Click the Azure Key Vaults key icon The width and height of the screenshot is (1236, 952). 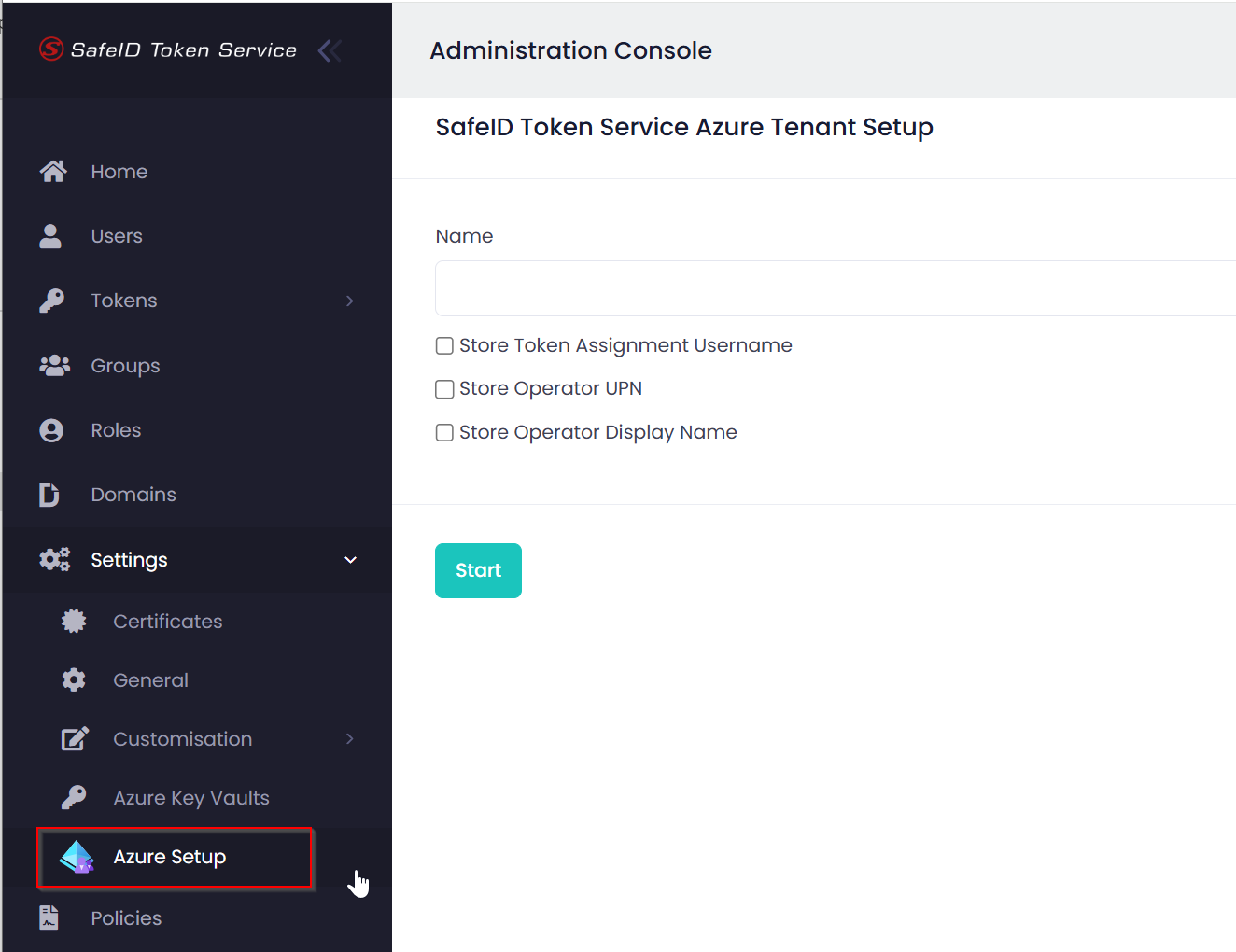pyautogui.click(x=74, y=798)
